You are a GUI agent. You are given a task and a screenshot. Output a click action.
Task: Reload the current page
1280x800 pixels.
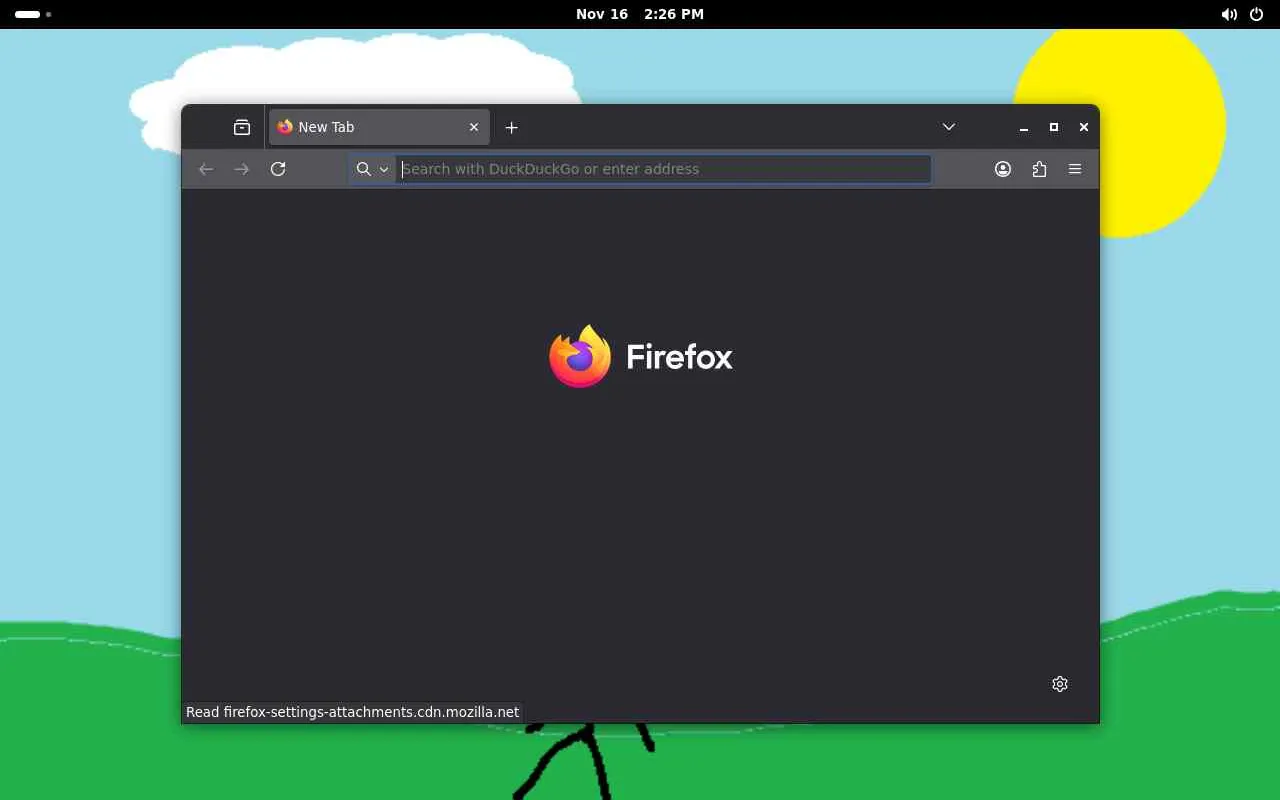pyautogui.click(x=278, y=169)
